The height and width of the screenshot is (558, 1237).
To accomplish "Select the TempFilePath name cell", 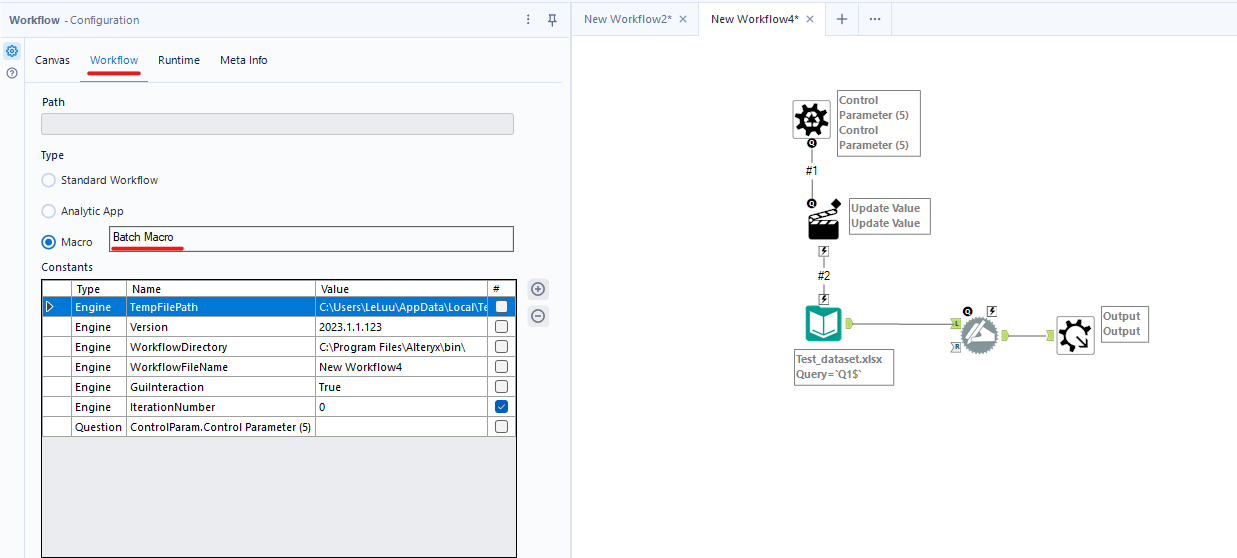I will coord(221,307).
